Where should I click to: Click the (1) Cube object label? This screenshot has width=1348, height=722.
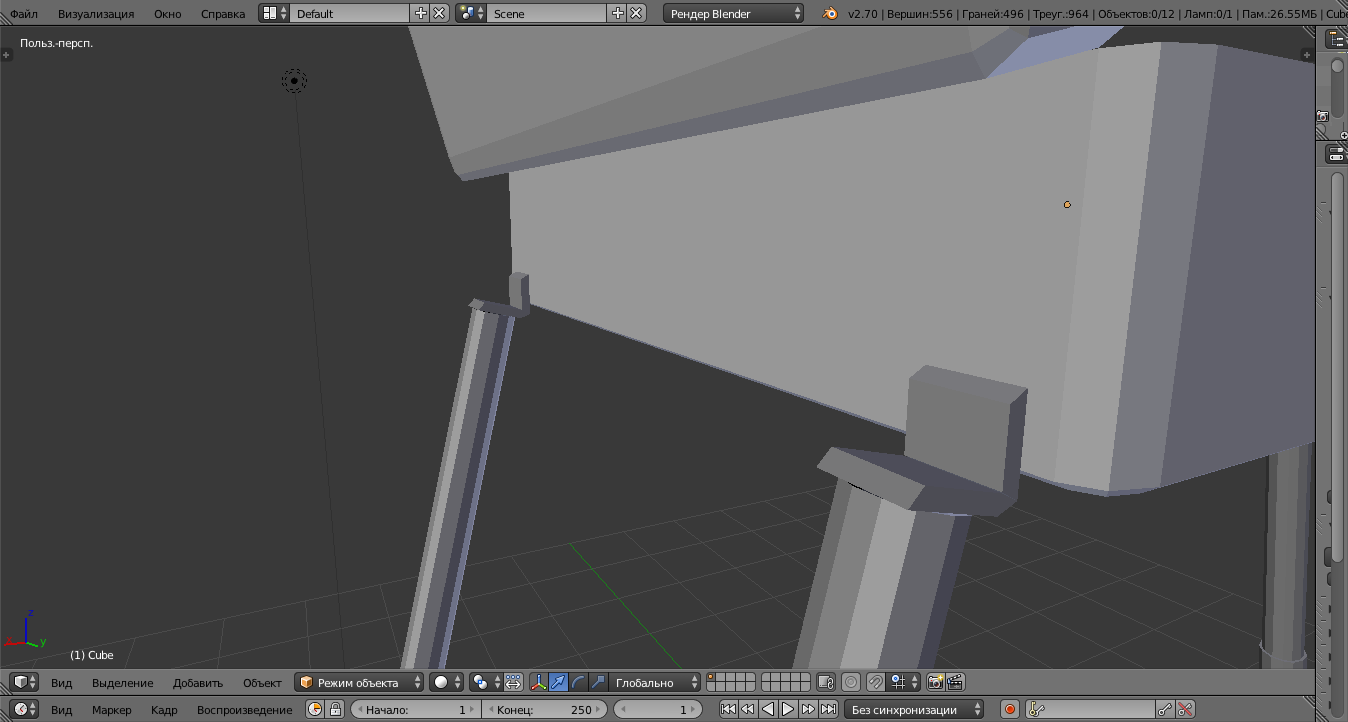tap(92, 655)
